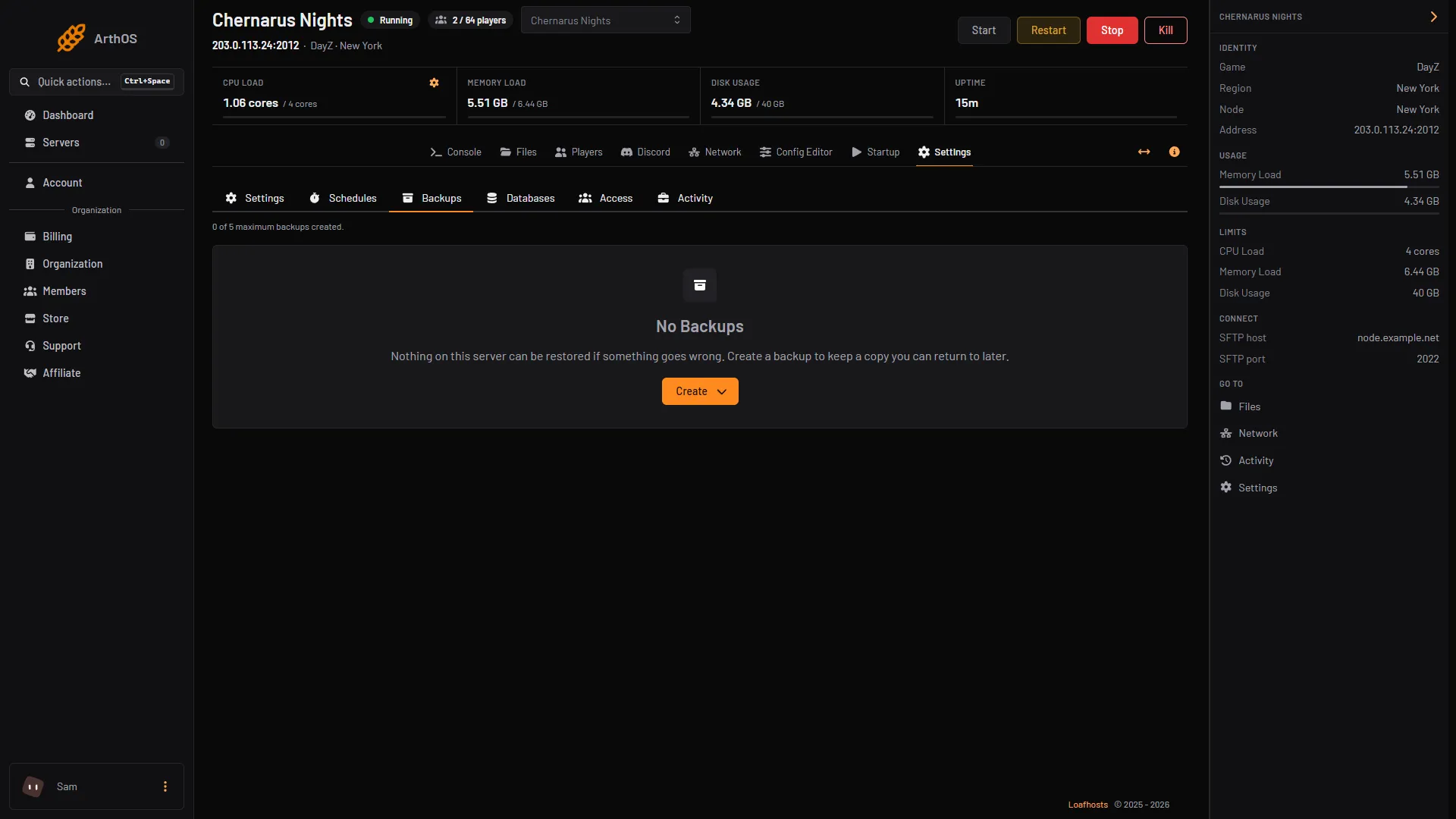
Task: Open Quick actions search field
Action: point(96,82)
